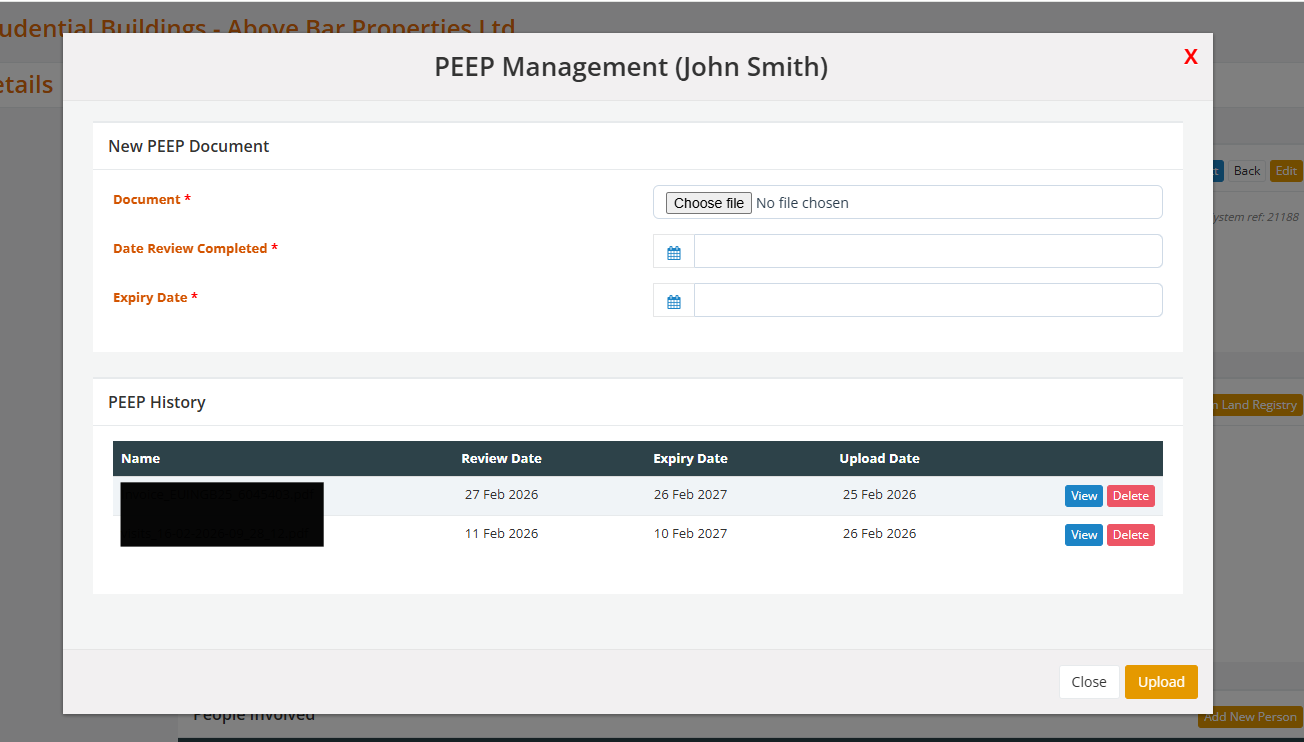The height and width of the screenshot is (742, 1304).
Task: Click the Name column header
Action: (x=141, y=459)
